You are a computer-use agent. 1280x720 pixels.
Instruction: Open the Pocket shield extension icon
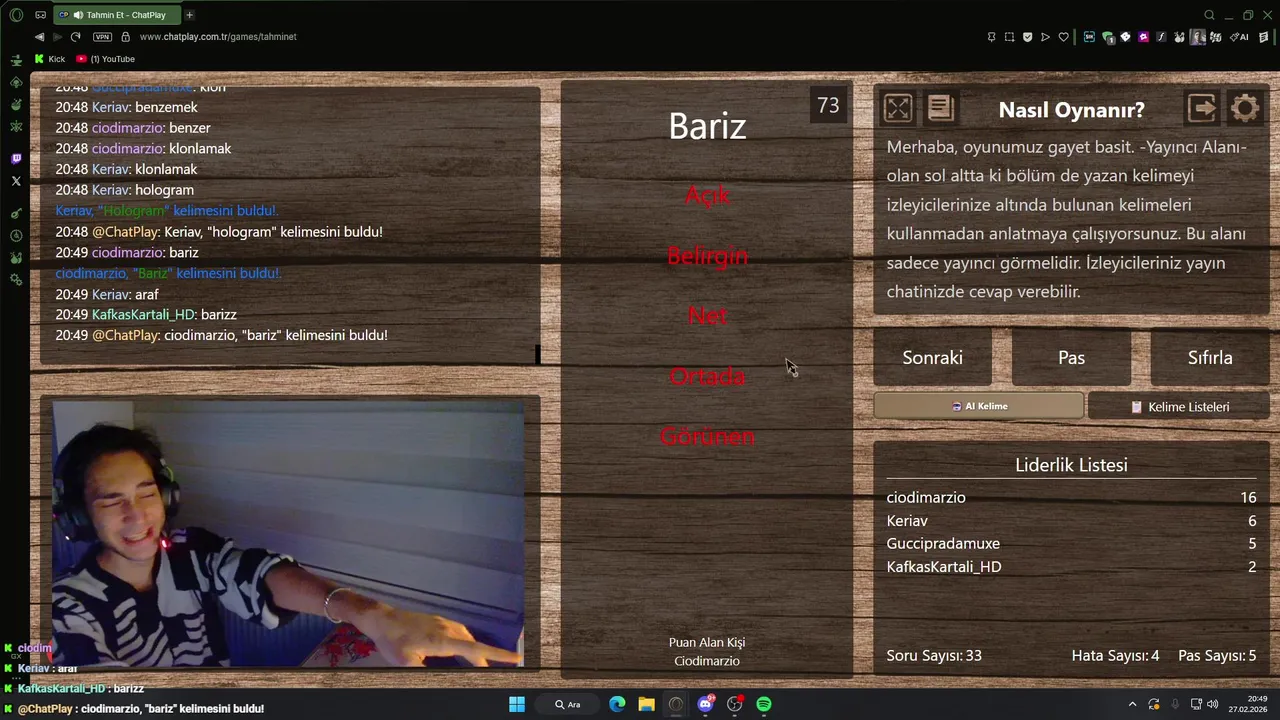[1027, 37]
